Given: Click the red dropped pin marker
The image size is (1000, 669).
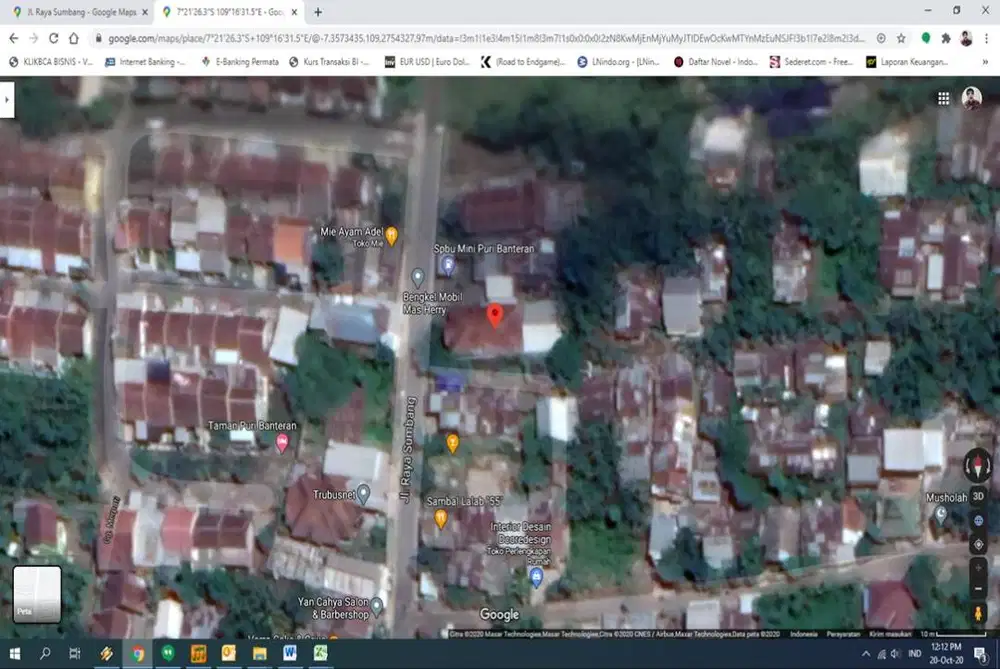Looking at the screenshot, I should (495, 315).
